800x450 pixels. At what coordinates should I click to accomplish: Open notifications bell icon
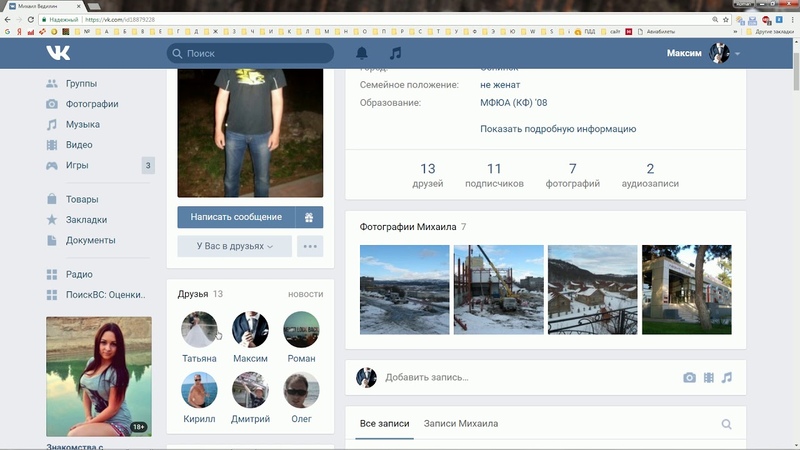[362, 53]
